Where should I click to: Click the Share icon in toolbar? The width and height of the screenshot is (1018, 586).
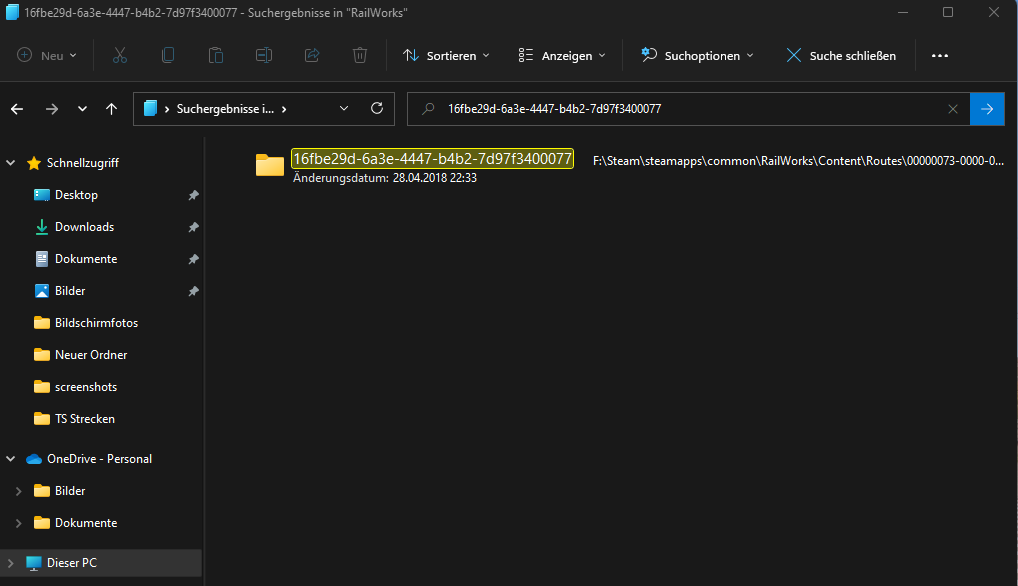pyautogui.click(x=312, y=55)
